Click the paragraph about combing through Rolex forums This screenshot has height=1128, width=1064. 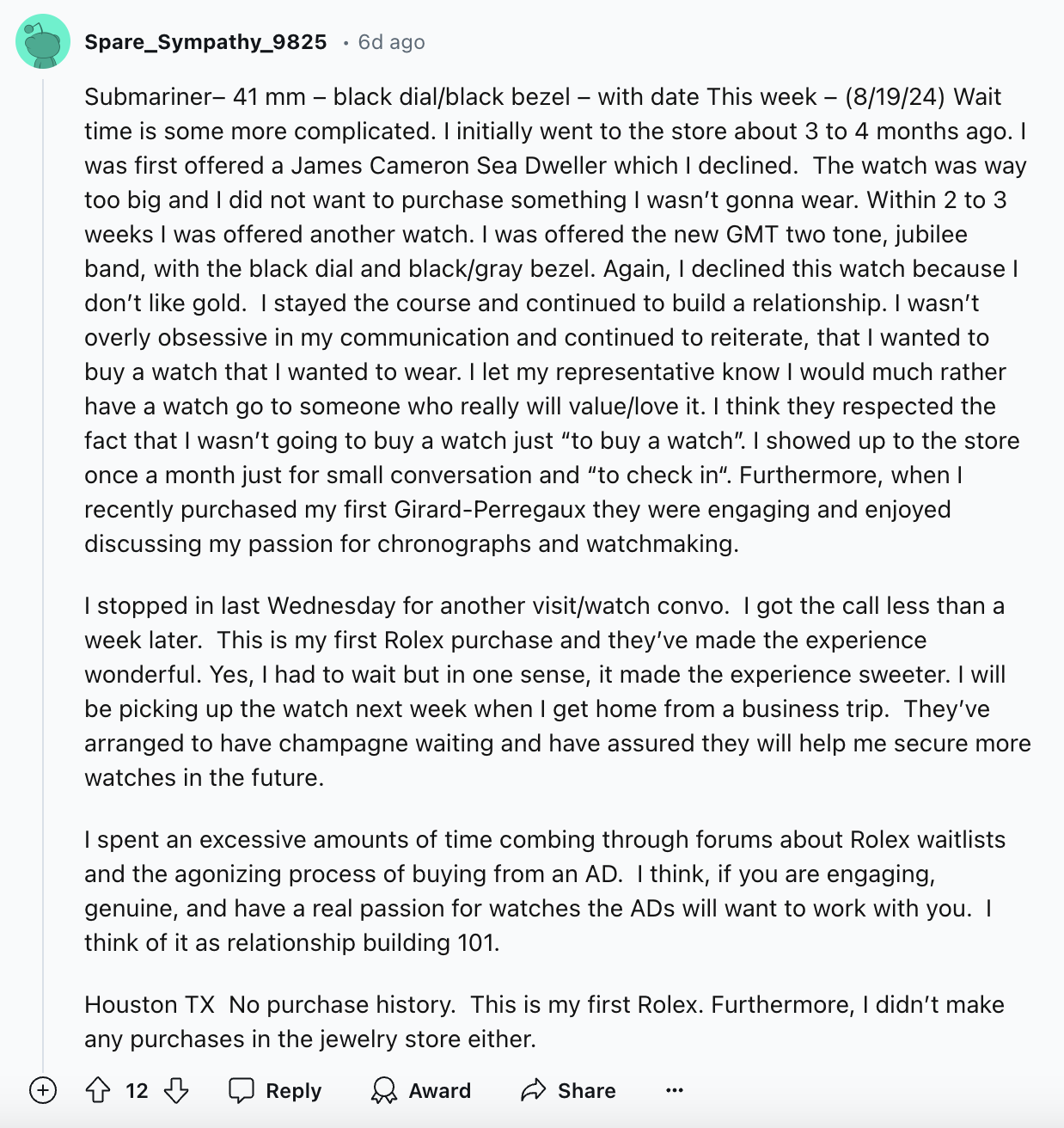point(545,891)
